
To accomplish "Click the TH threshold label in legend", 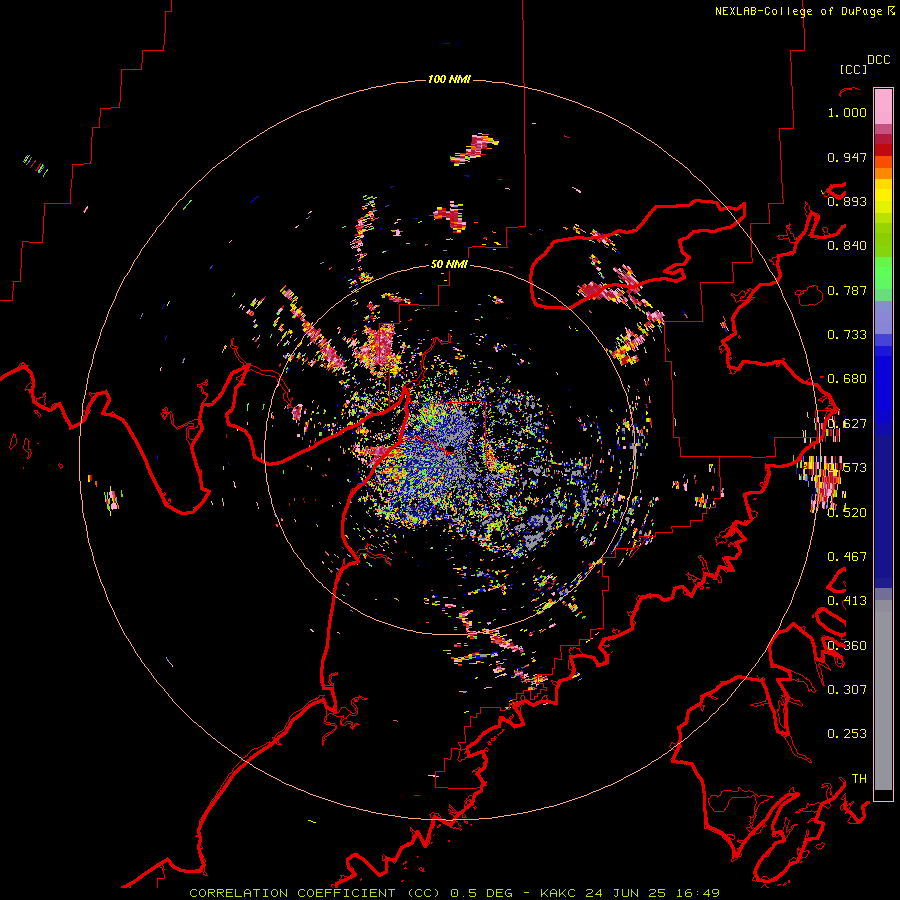I will tap(859, 778).
